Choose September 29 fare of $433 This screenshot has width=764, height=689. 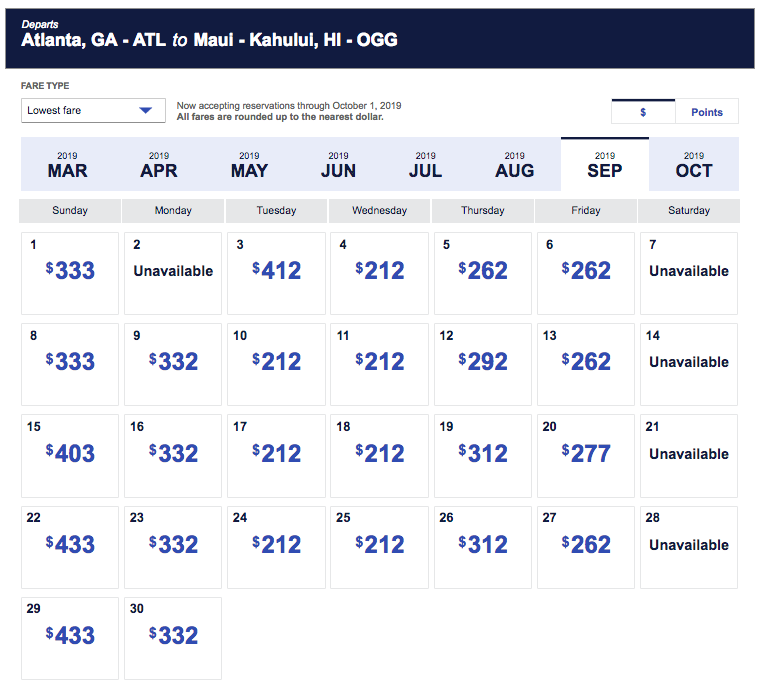click(x=70, y=638)
